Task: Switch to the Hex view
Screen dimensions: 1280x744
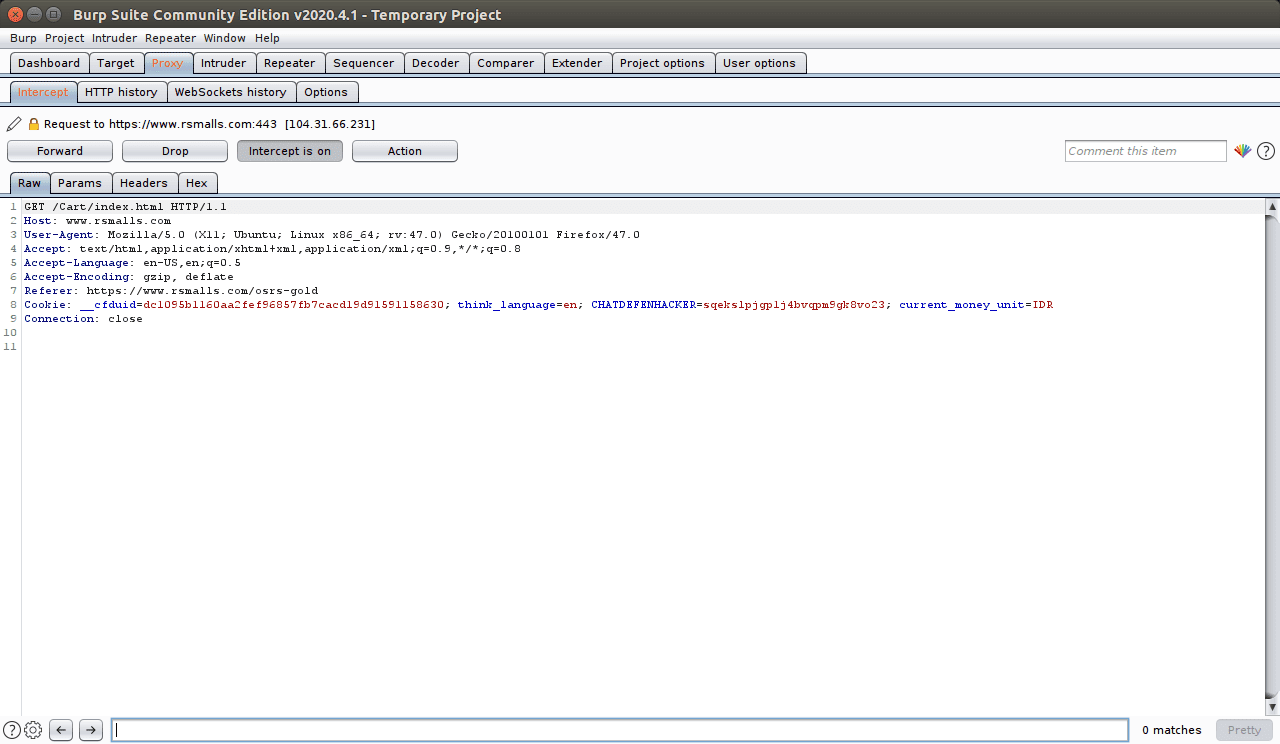Action: coord(197,183)
